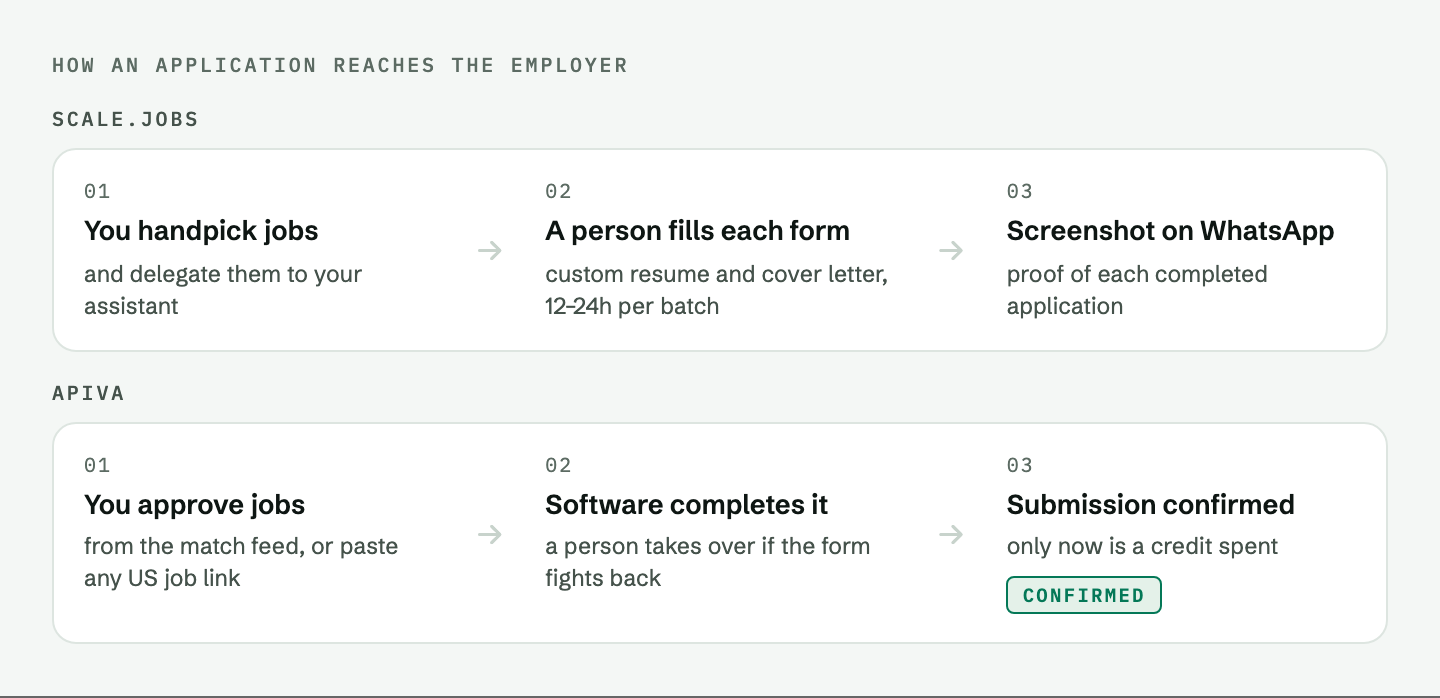Click 'custom resume and cover letter, 12–24h per batch'
The image size is (1440, 698).
tap(716, 290)
